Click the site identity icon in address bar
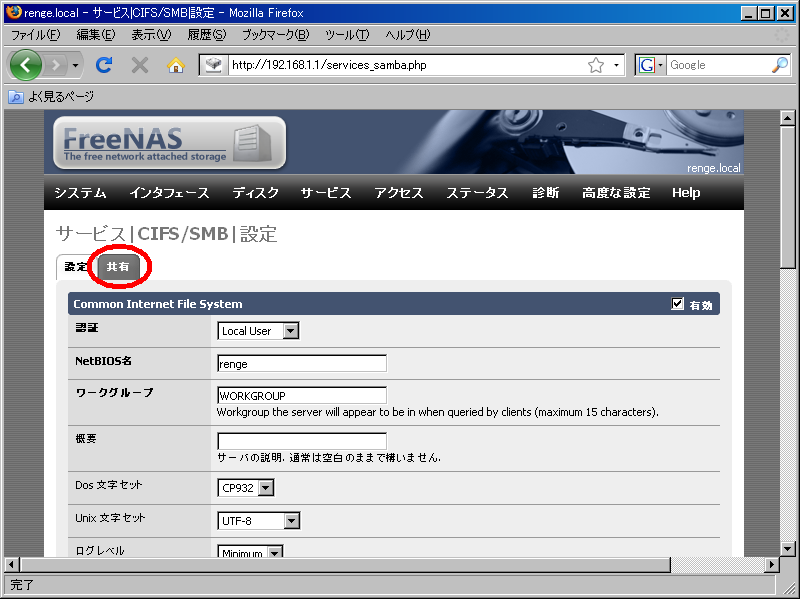Image resolution: width=800 pixels, height=599 pixels. click(x=214, y=65)
